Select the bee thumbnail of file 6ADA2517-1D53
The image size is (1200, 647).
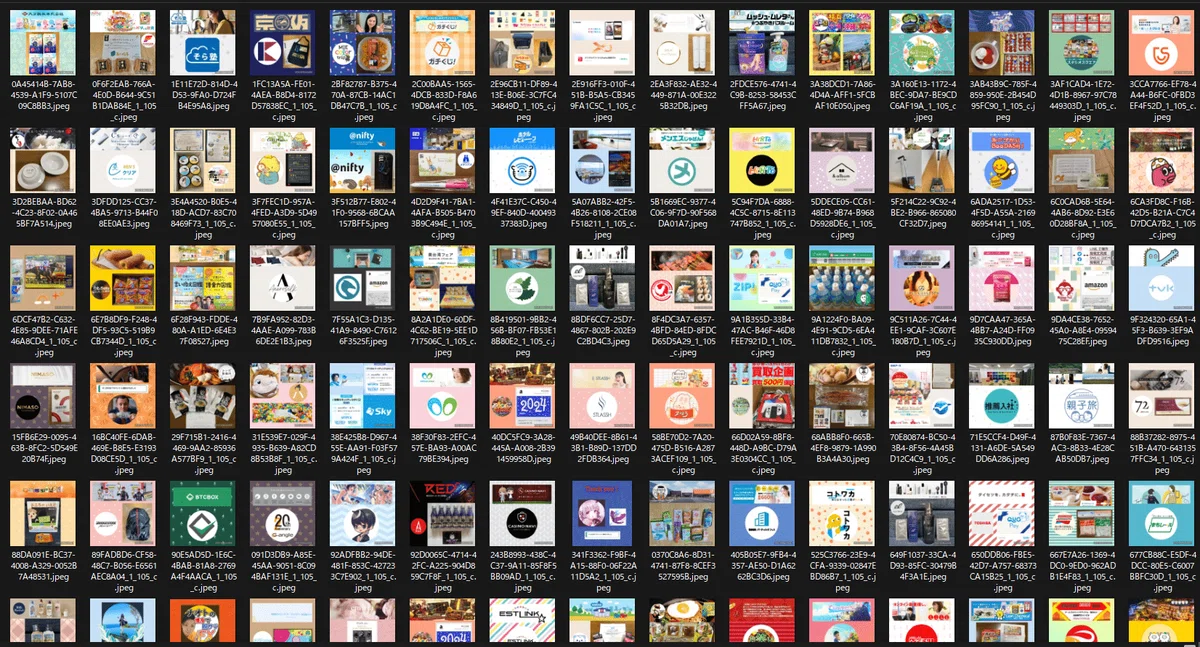1003,160
